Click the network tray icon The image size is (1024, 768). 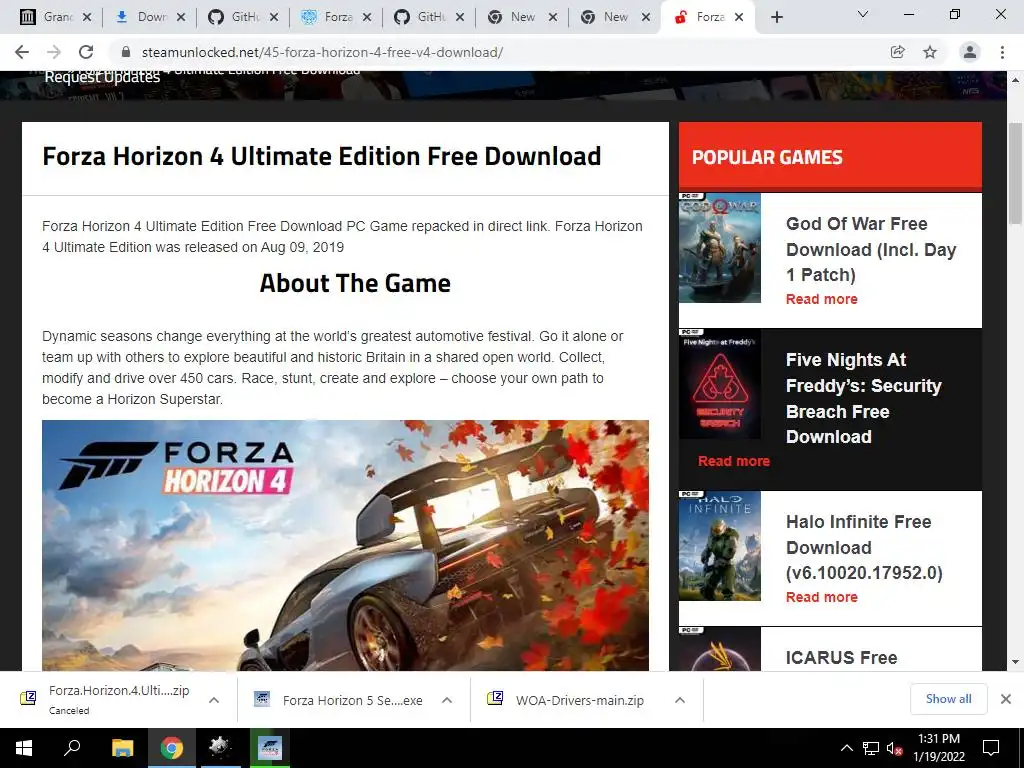coord(871,748)
